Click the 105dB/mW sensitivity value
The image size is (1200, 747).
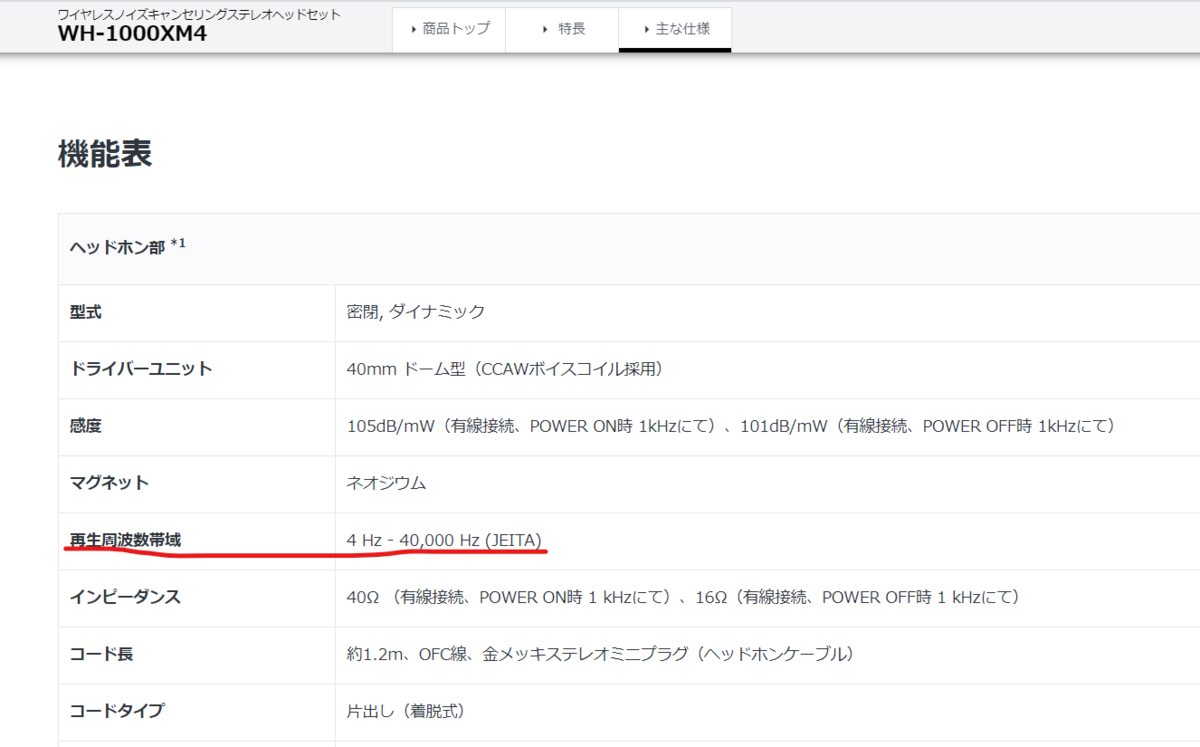point(730,426)
